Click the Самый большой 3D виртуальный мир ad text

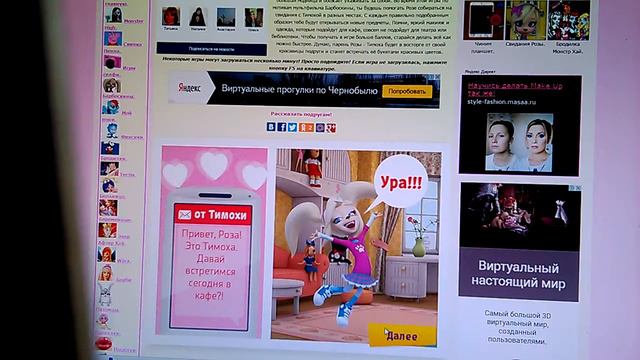click(x=517, y=327)
